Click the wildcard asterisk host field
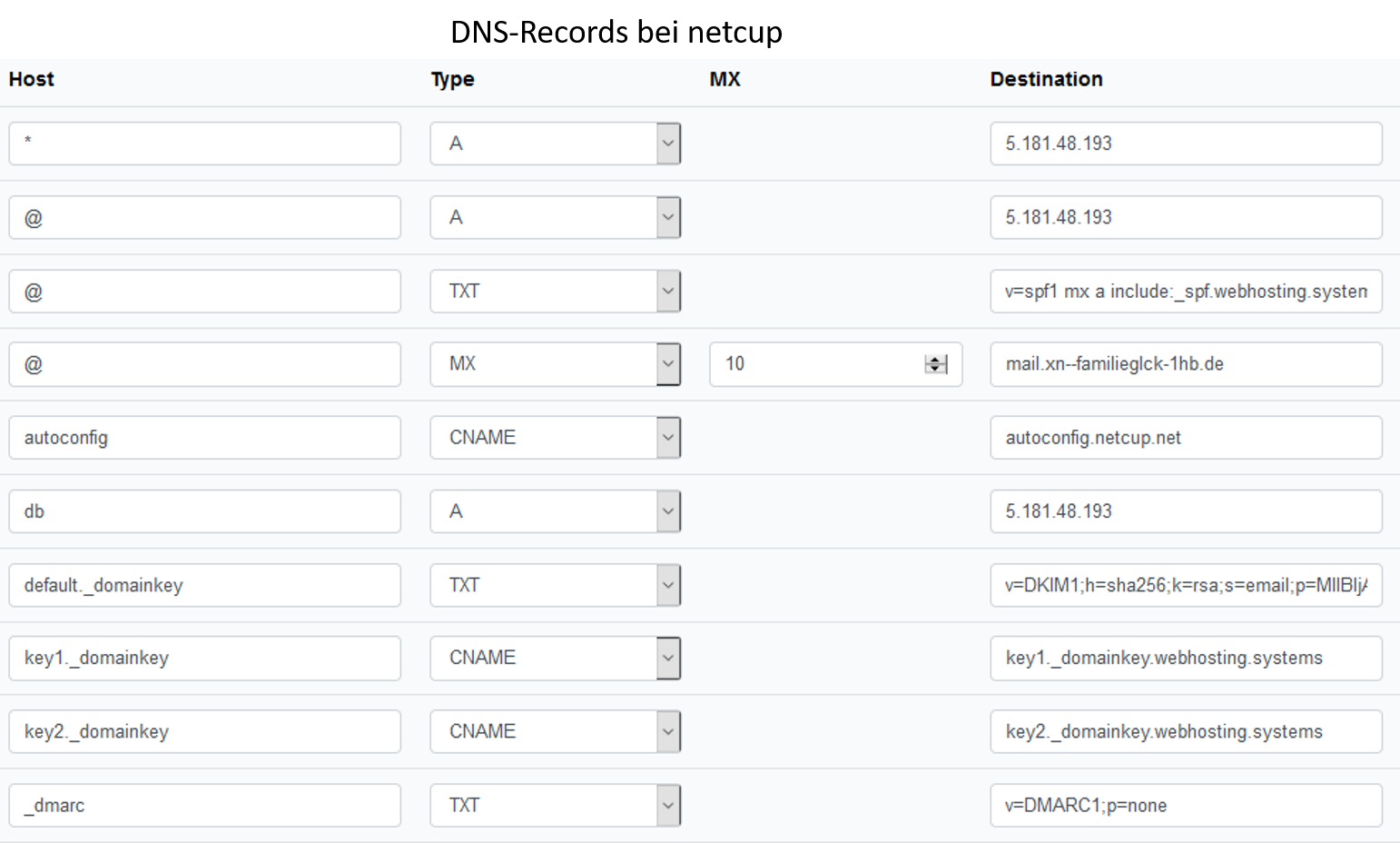Screen dimensions: 1400x843 coord(204,144)
